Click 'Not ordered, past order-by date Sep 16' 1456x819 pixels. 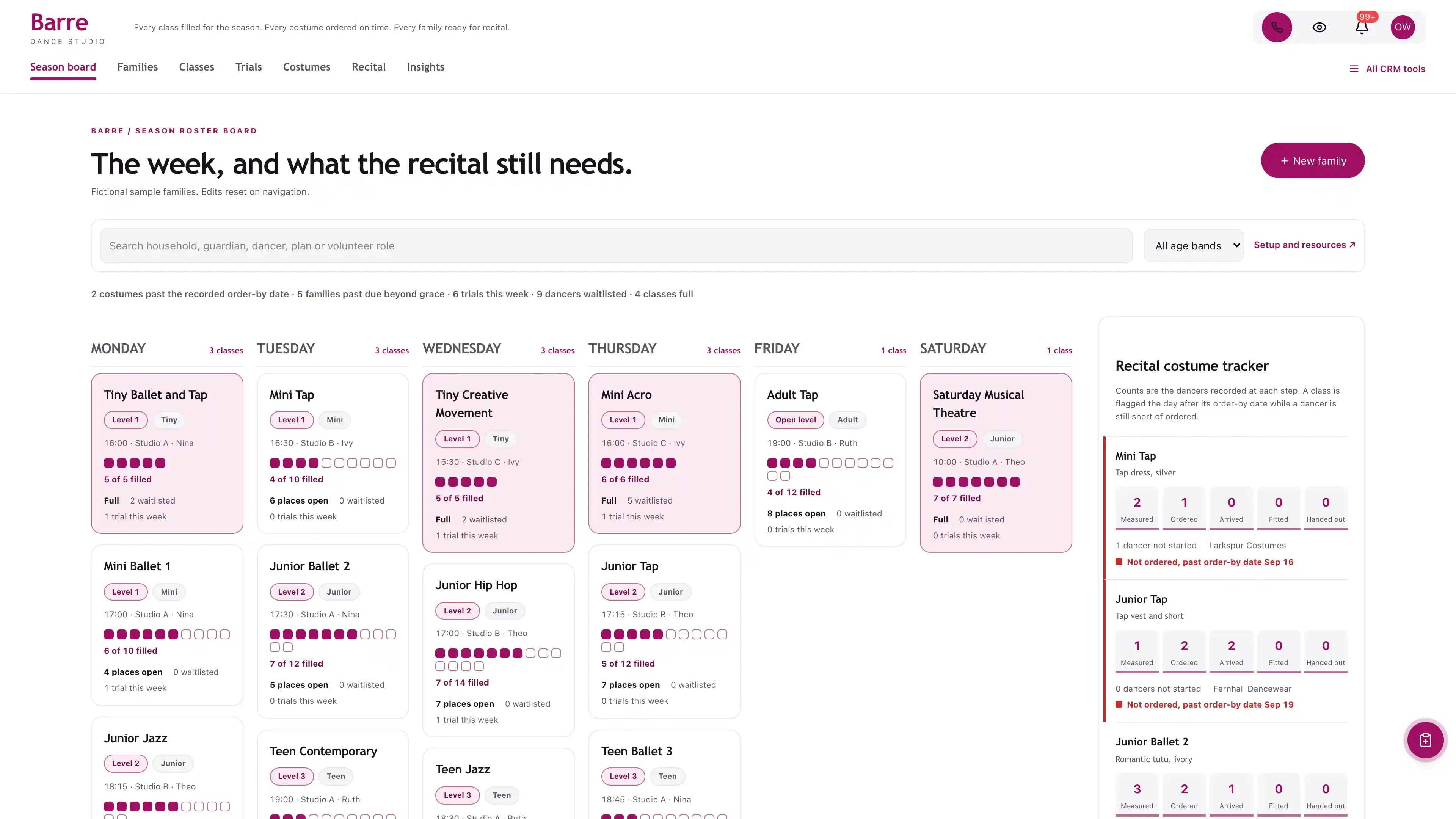(1210, 562)
